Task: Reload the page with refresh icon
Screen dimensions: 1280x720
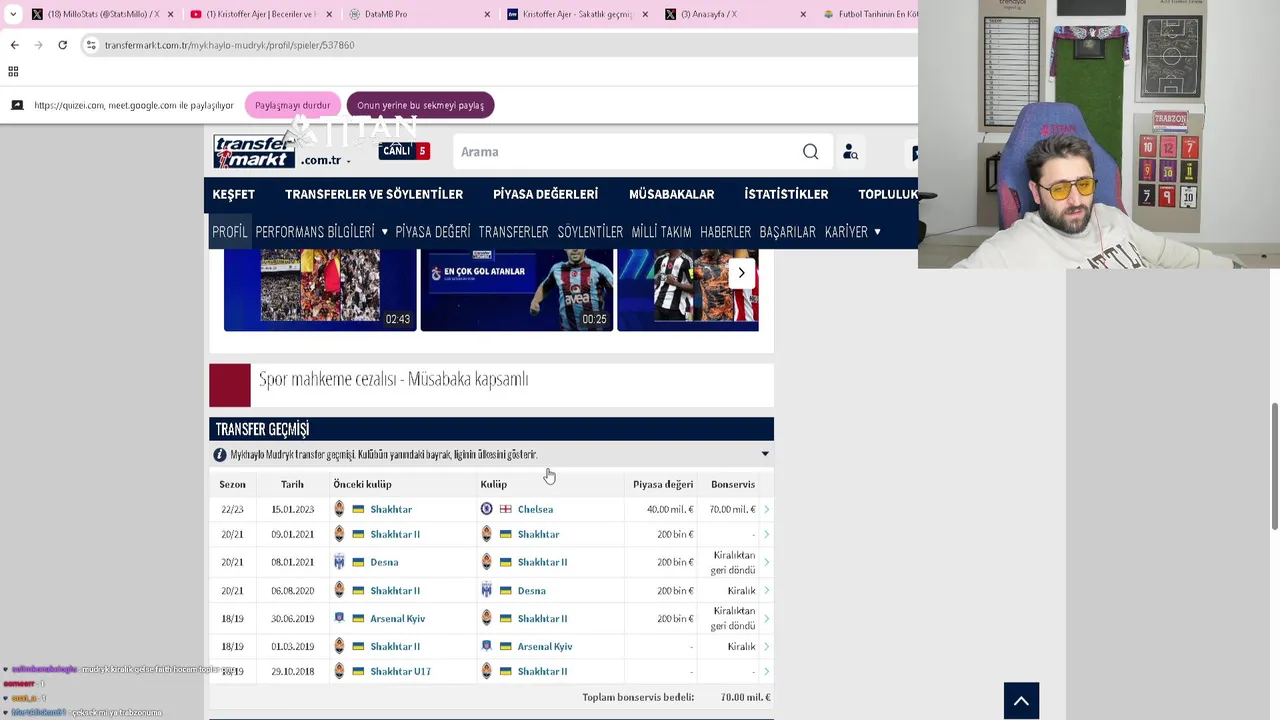Action: pos(62,45)
